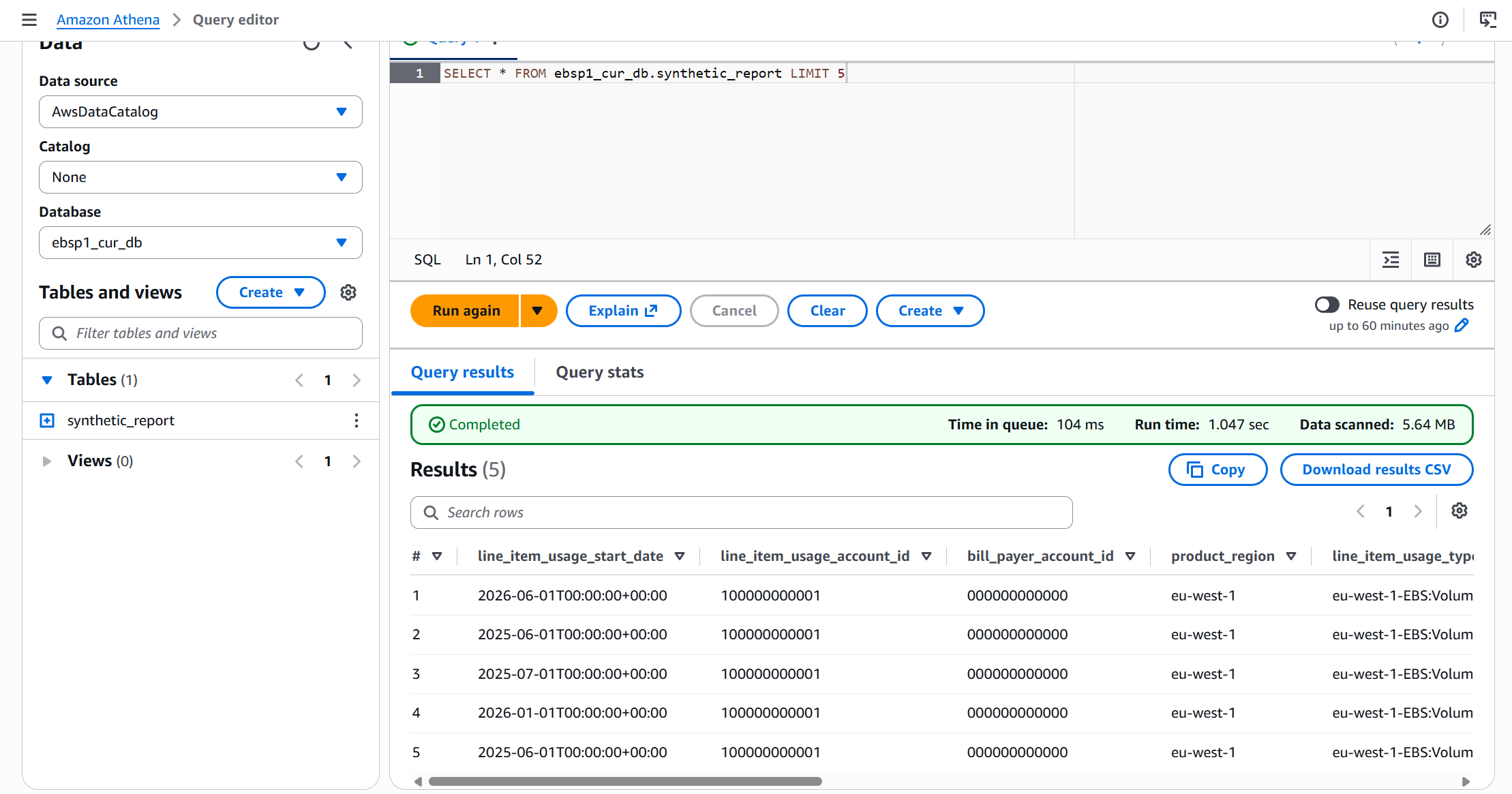The image size is (1512, 794).
Task: Clear the query editor
Action: (x=828, y=311)
